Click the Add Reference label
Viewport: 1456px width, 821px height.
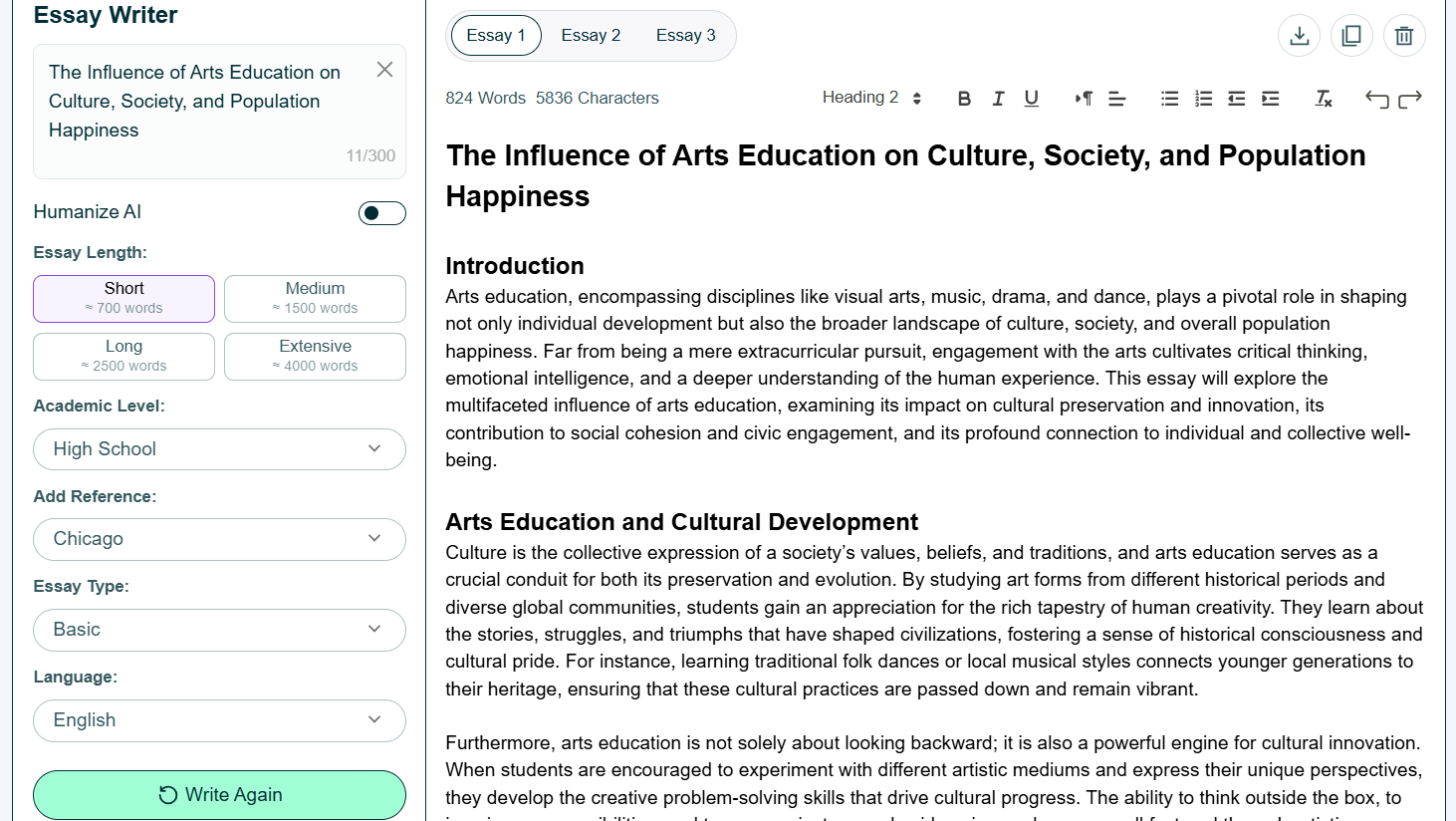pyautogui.click(x=95, y=496)
